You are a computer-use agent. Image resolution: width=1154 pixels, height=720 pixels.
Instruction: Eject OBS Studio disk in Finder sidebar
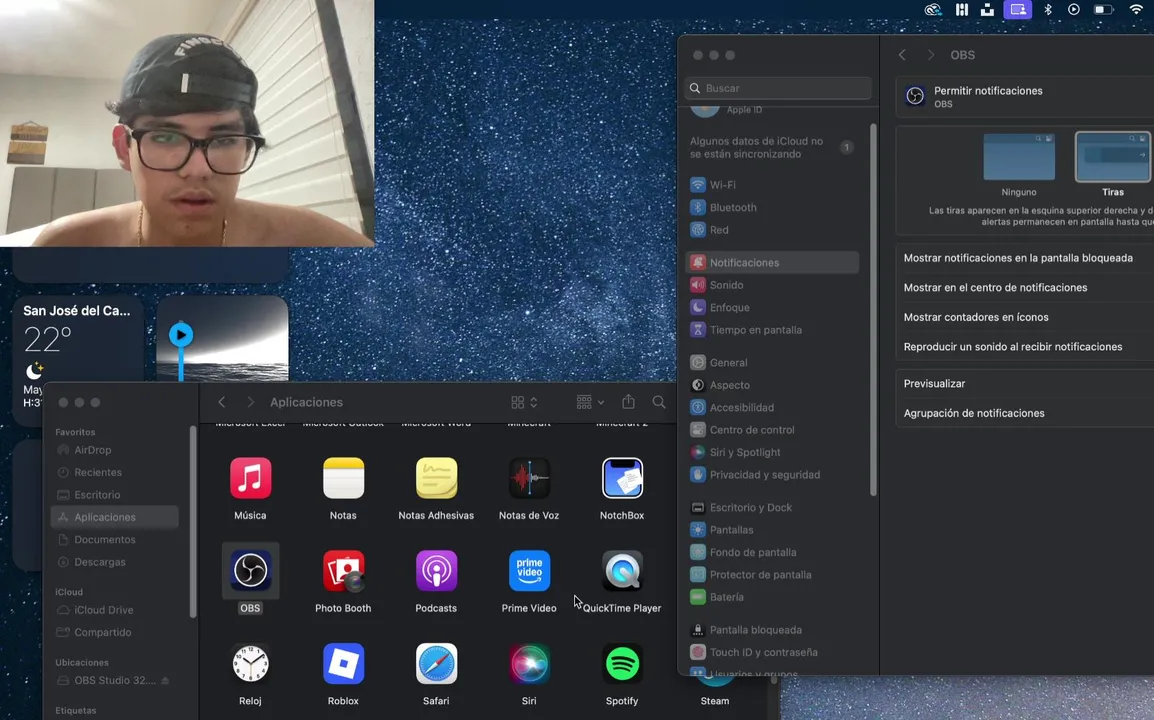tap(165, 681)
